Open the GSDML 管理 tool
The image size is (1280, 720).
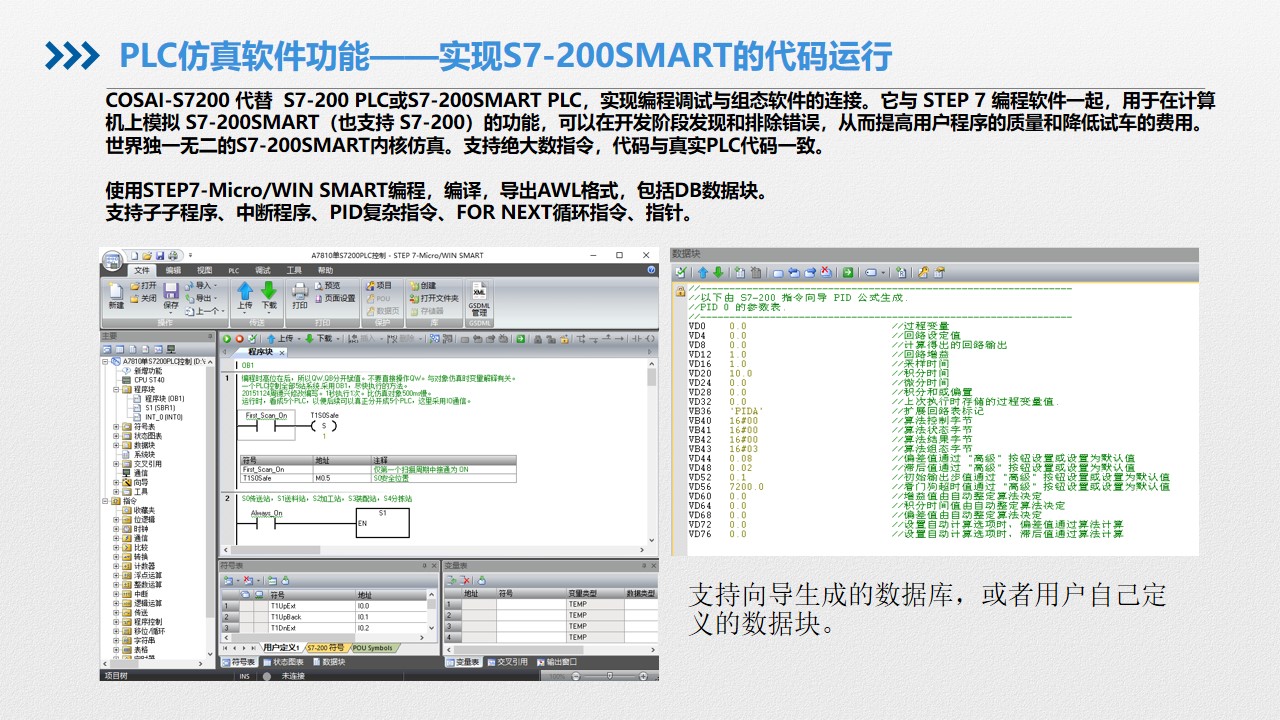coord(479,299)
